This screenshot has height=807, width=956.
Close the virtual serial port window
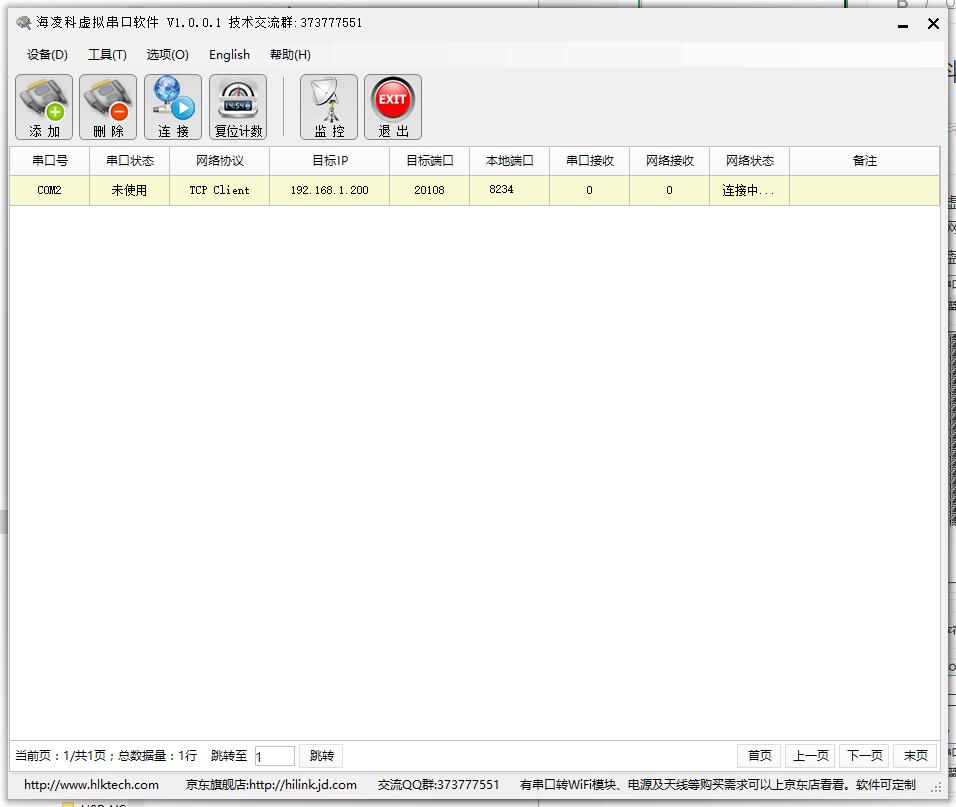click(x=932, y=24)
